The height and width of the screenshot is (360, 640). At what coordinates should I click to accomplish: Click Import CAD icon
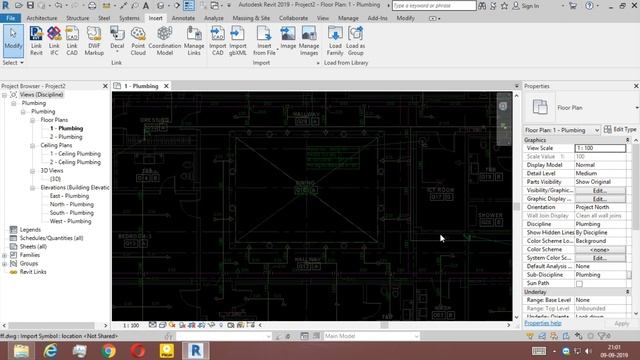click(218, 40)
